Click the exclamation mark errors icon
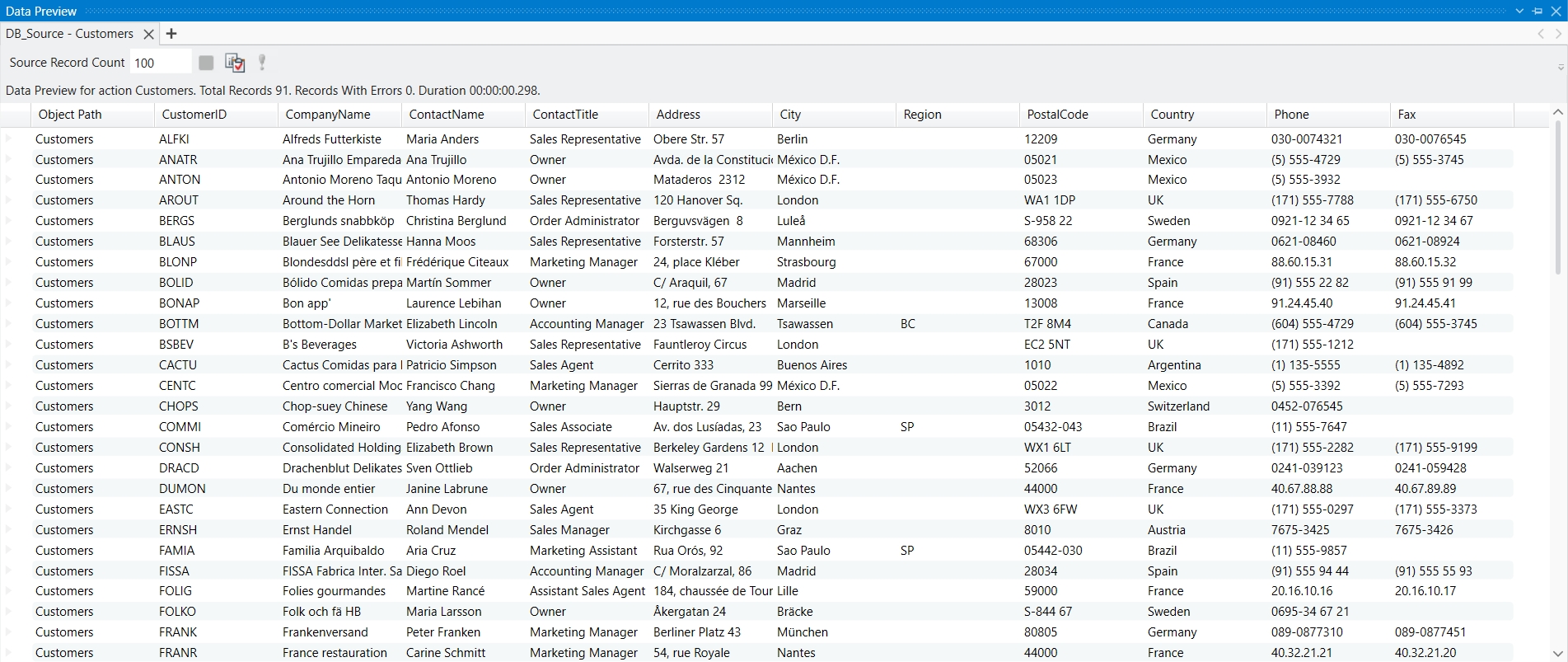The width and height of the screenshot is (1568, 662). click(262, 63)
